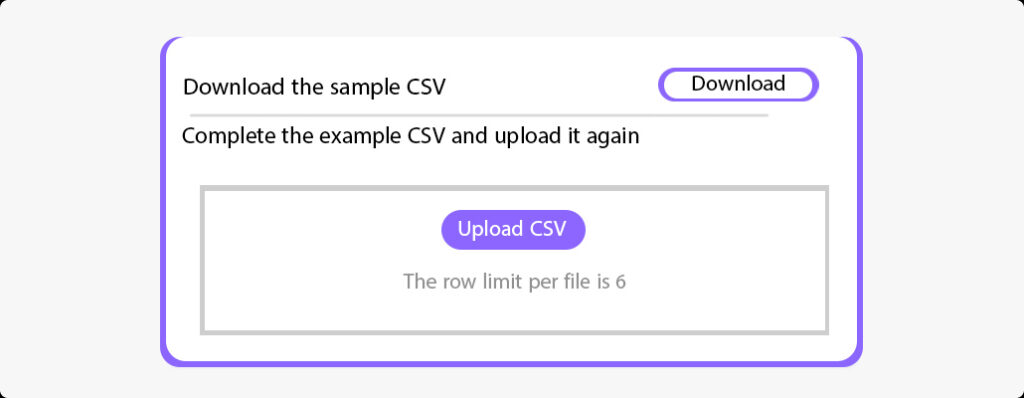Click the 'The row limit per file is 6' note

(x=514, y=281)
